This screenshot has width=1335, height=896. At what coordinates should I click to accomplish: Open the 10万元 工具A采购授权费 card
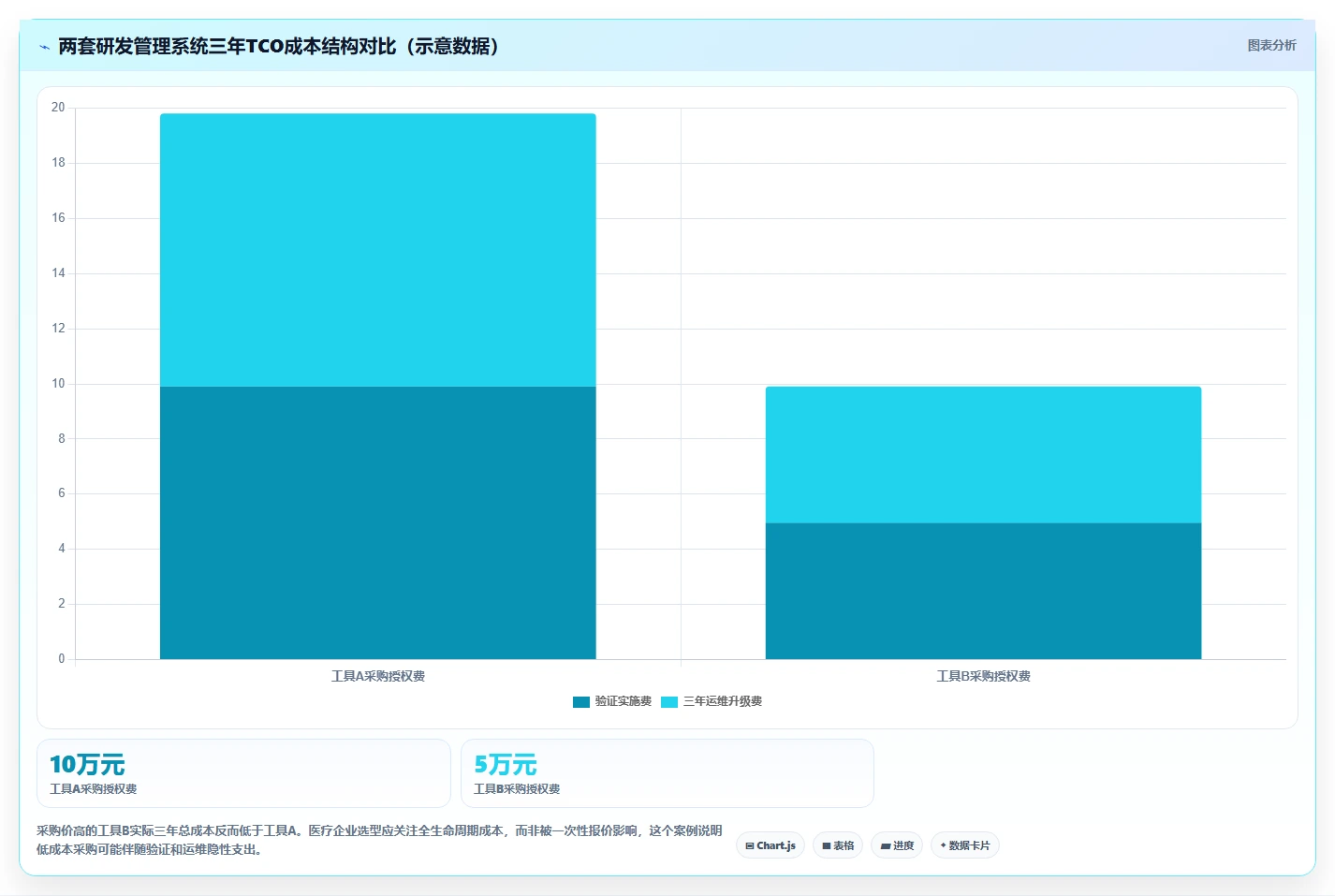point(243,773)
